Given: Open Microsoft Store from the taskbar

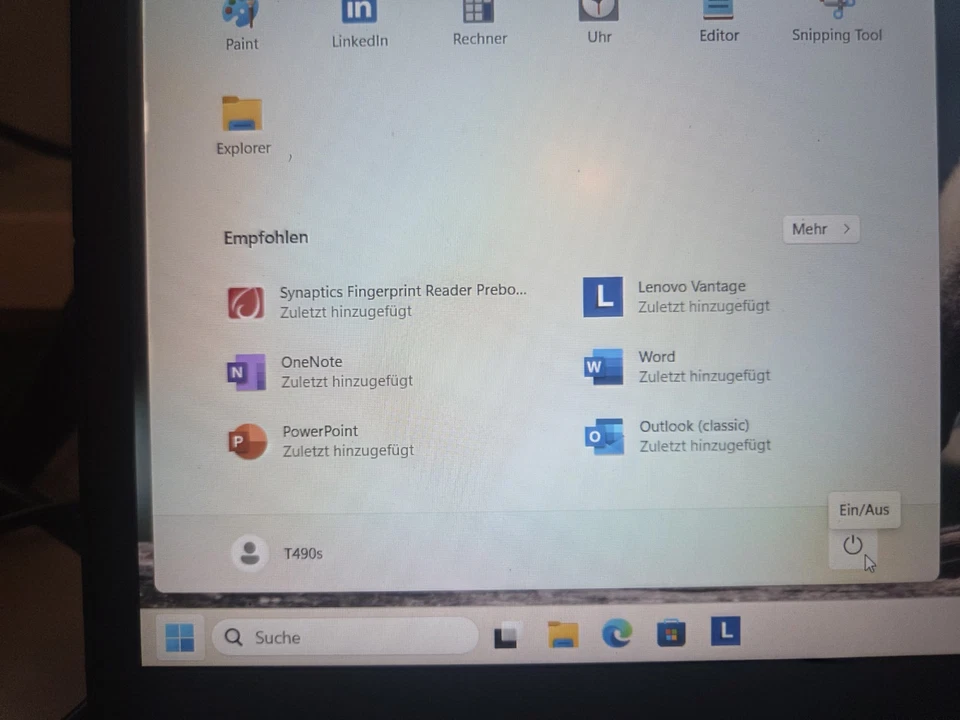Looking at the screenshot, I should point(670,633).
